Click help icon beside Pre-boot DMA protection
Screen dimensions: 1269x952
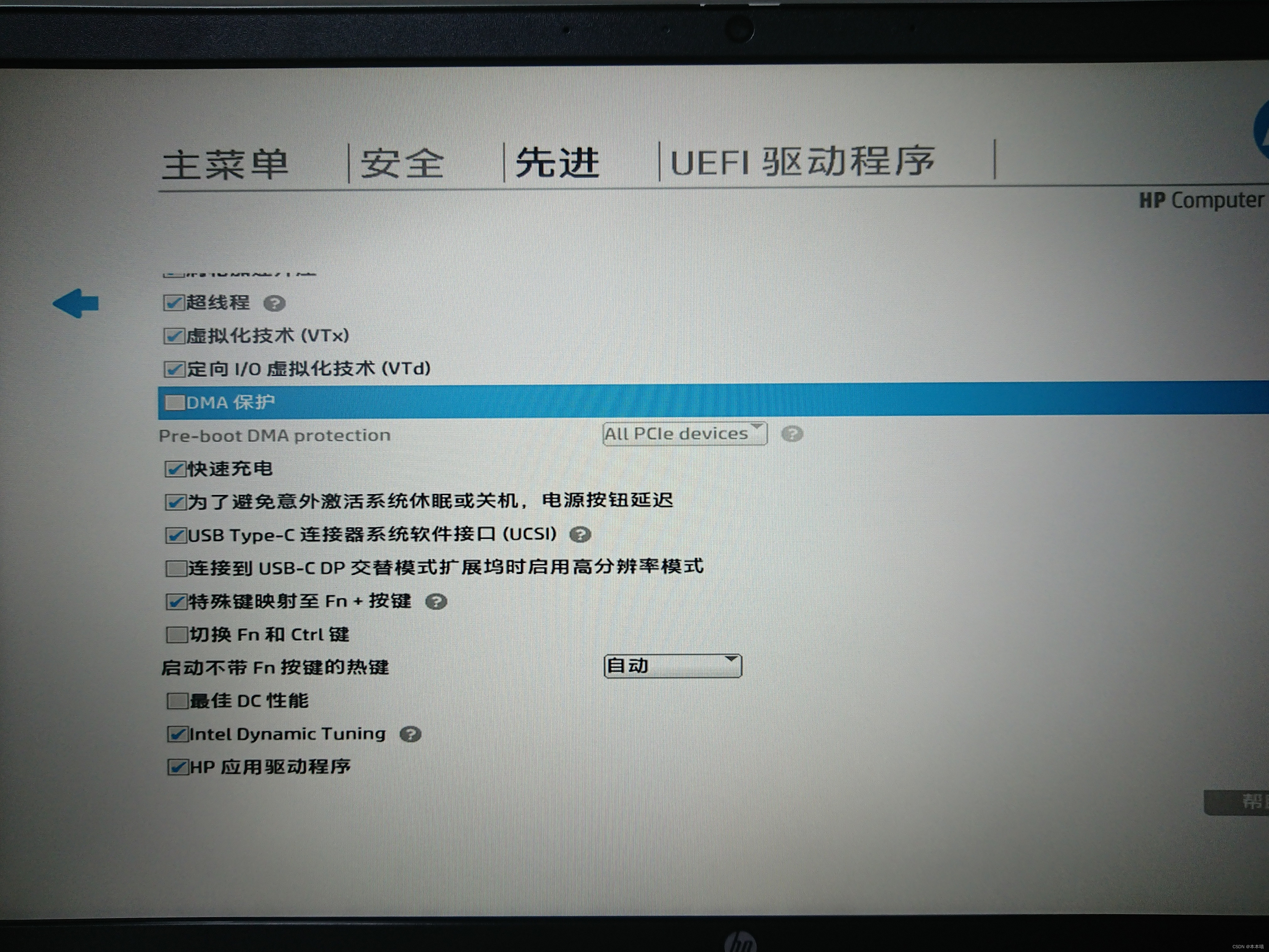[x=792, y=434]
